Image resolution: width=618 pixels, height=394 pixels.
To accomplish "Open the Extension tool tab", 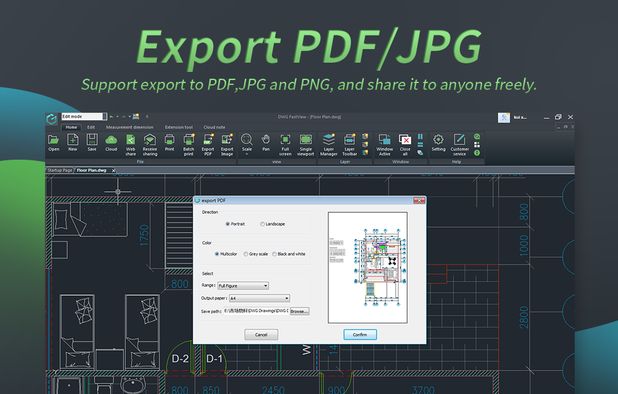I will point(179,127).
